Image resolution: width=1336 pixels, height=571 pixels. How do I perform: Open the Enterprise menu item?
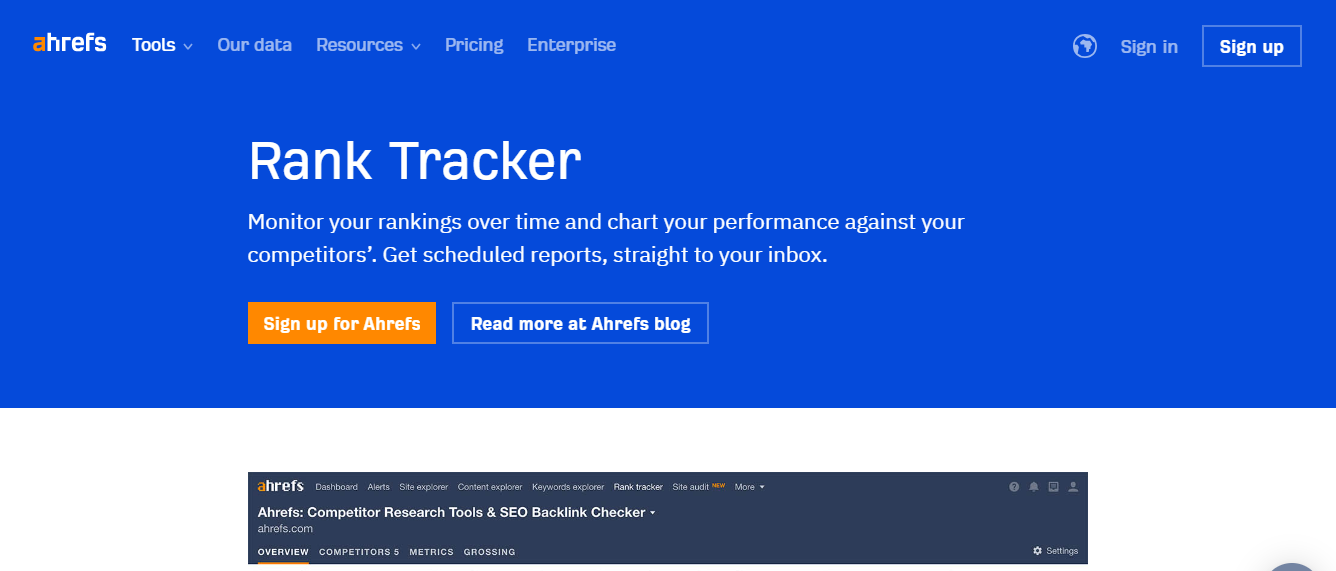(571, 45)
